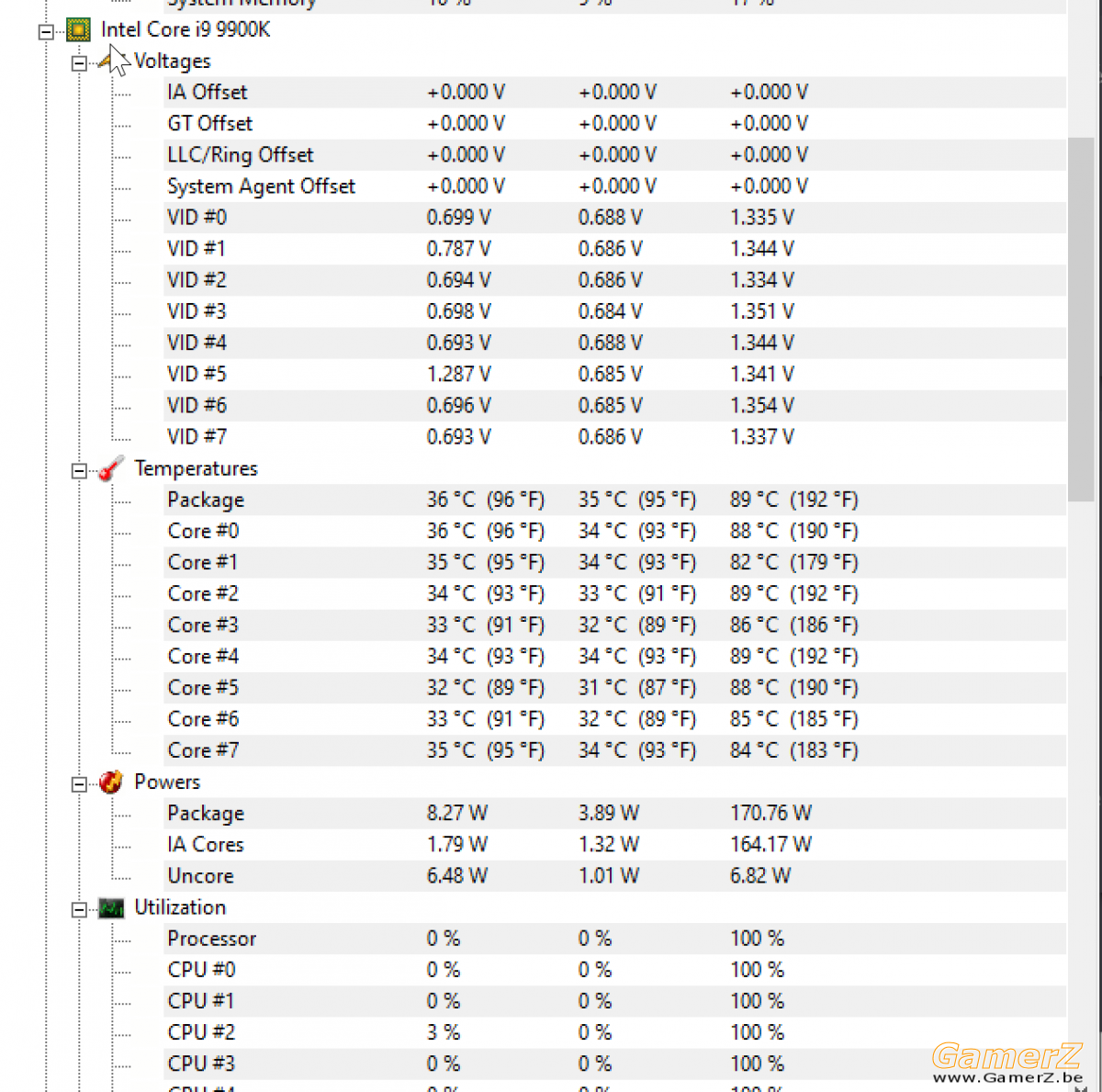Collapse the Utilization tree section

coord(79,909)
